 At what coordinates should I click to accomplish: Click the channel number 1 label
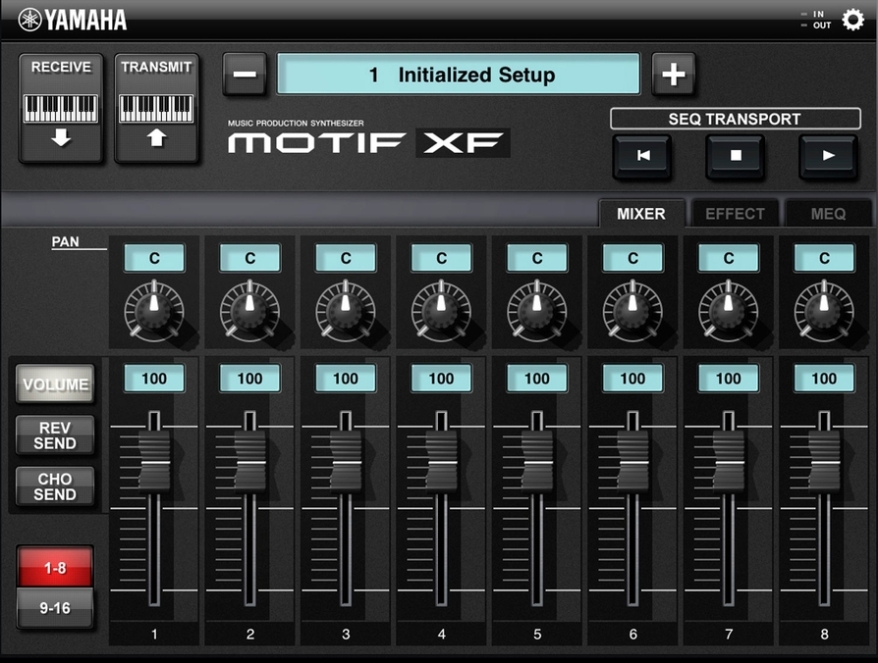(154, 634)
